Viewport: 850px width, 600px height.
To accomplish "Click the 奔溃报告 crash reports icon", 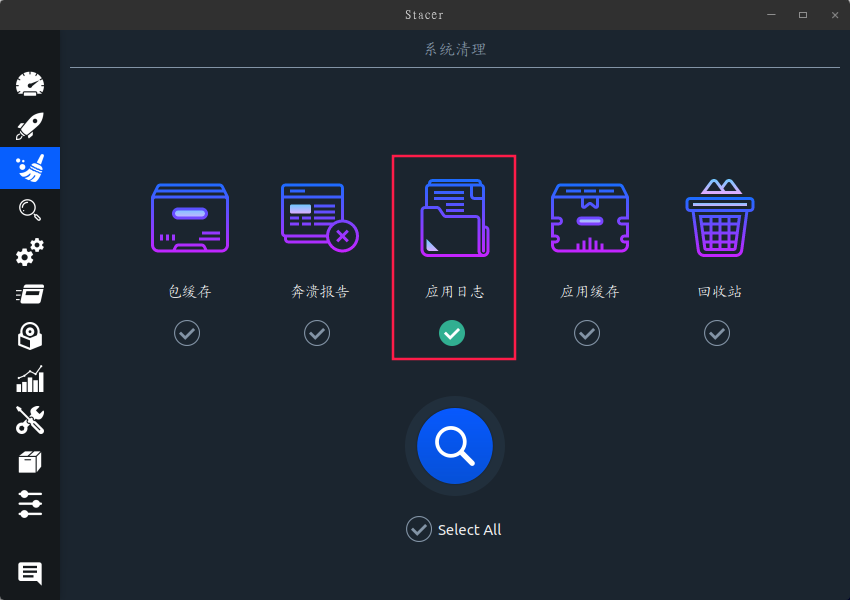I will (x=320, y=217).
